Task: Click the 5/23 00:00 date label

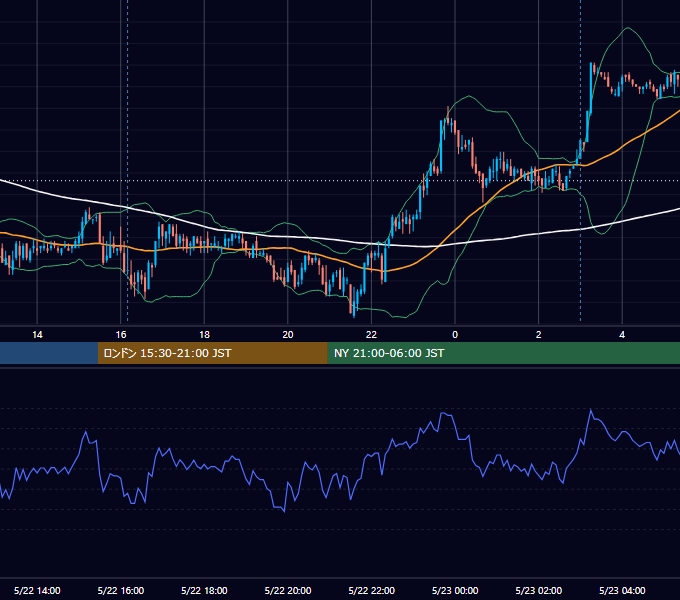Action: tap(455, 590)
